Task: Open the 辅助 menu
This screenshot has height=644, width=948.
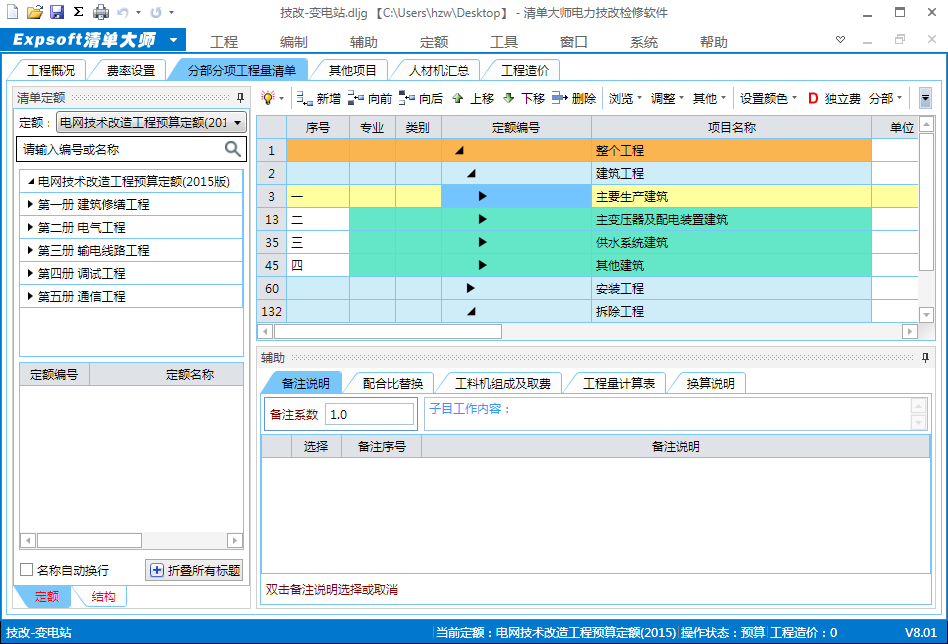Action: pos(363,42)
